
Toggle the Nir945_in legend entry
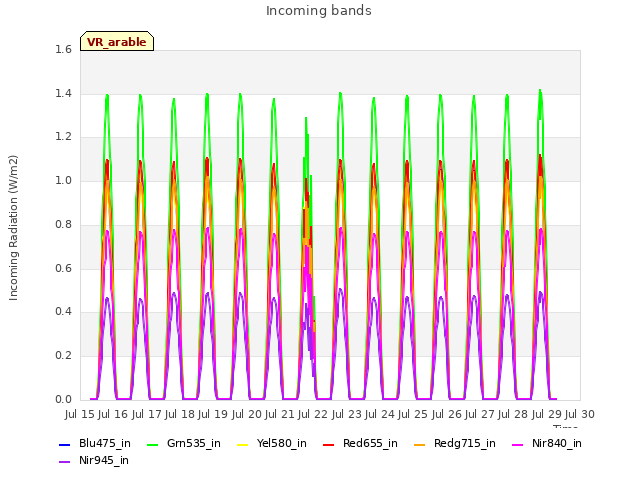pyautogui.click(x=94, y=461)
